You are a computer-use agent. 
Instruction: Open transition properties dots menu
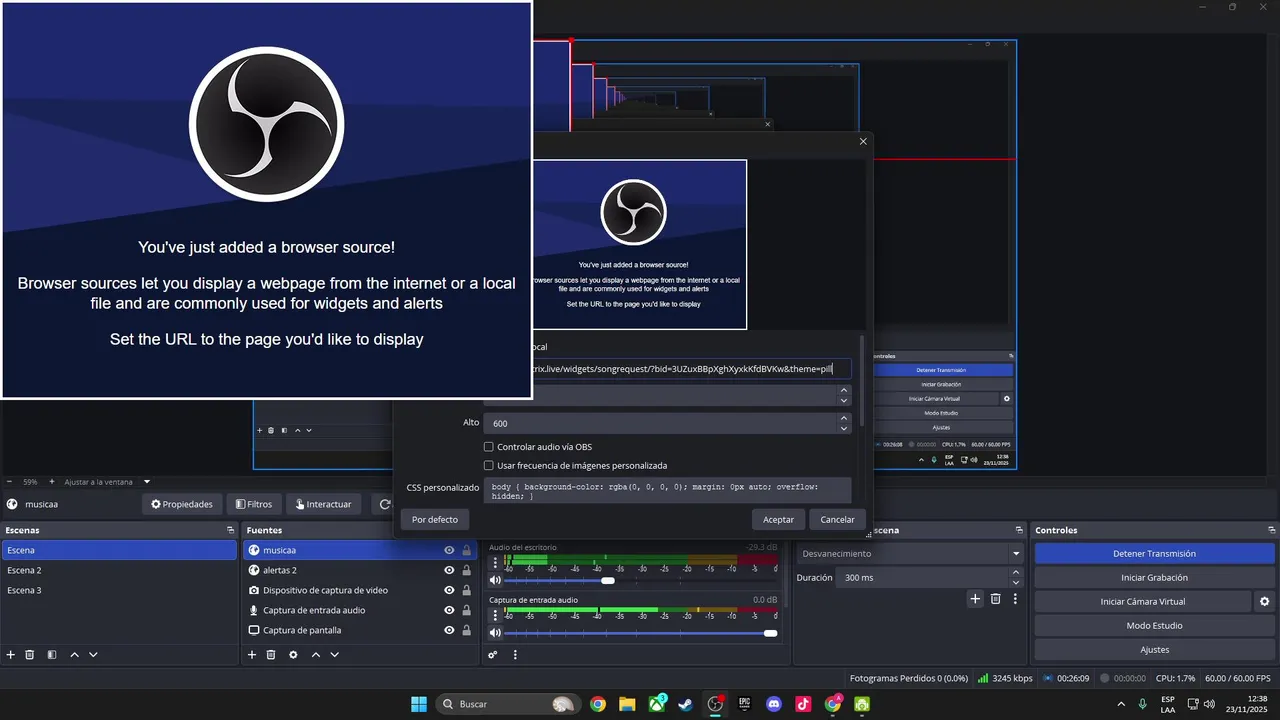coord(1015,598)
